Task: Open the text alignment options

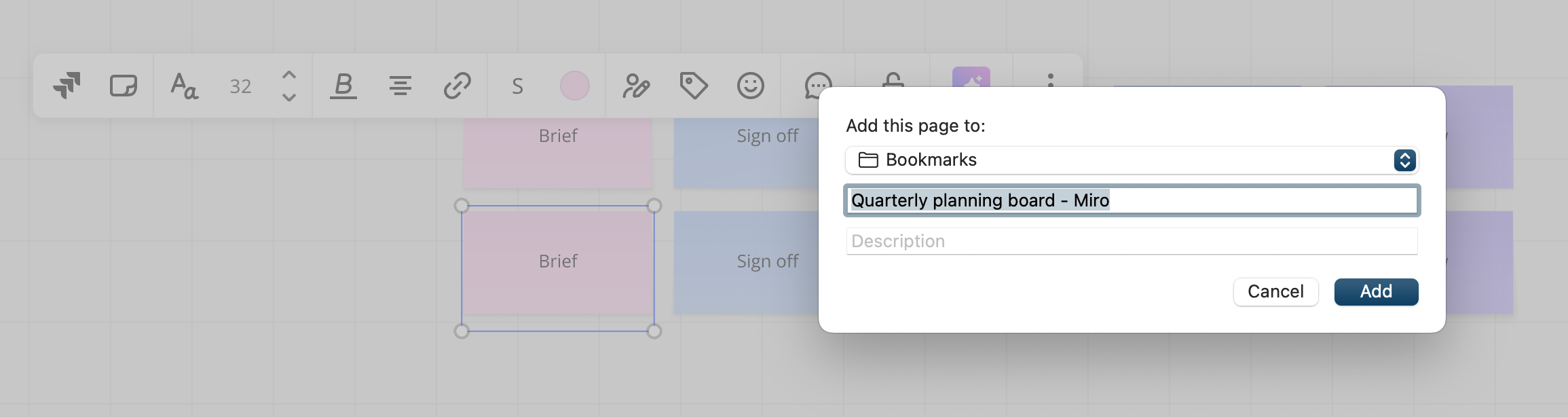Action: click(400, 86)
